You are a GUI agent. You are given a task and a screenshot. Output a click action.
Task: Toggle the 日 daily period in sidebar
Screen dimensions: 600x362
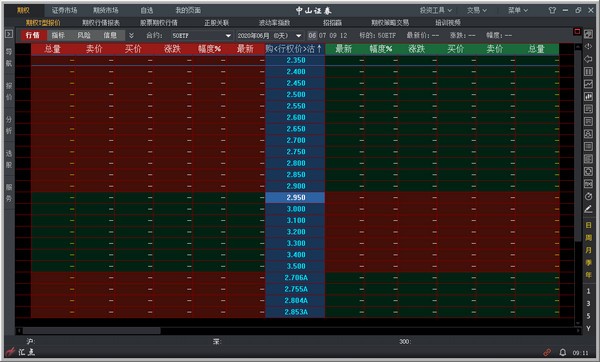pyautogui.click(x=588, y=225)
